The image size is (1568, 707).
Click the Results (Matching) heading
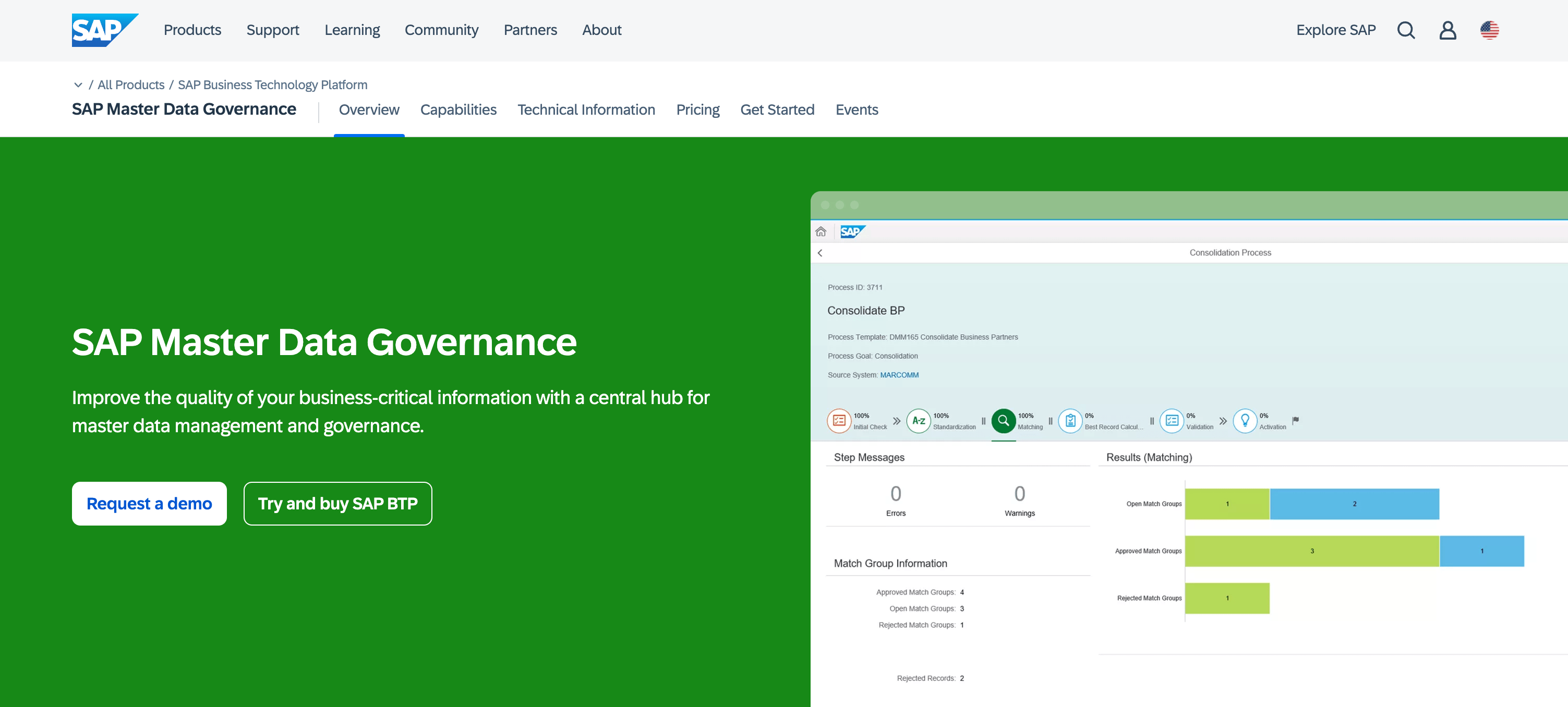point(1149,457)
